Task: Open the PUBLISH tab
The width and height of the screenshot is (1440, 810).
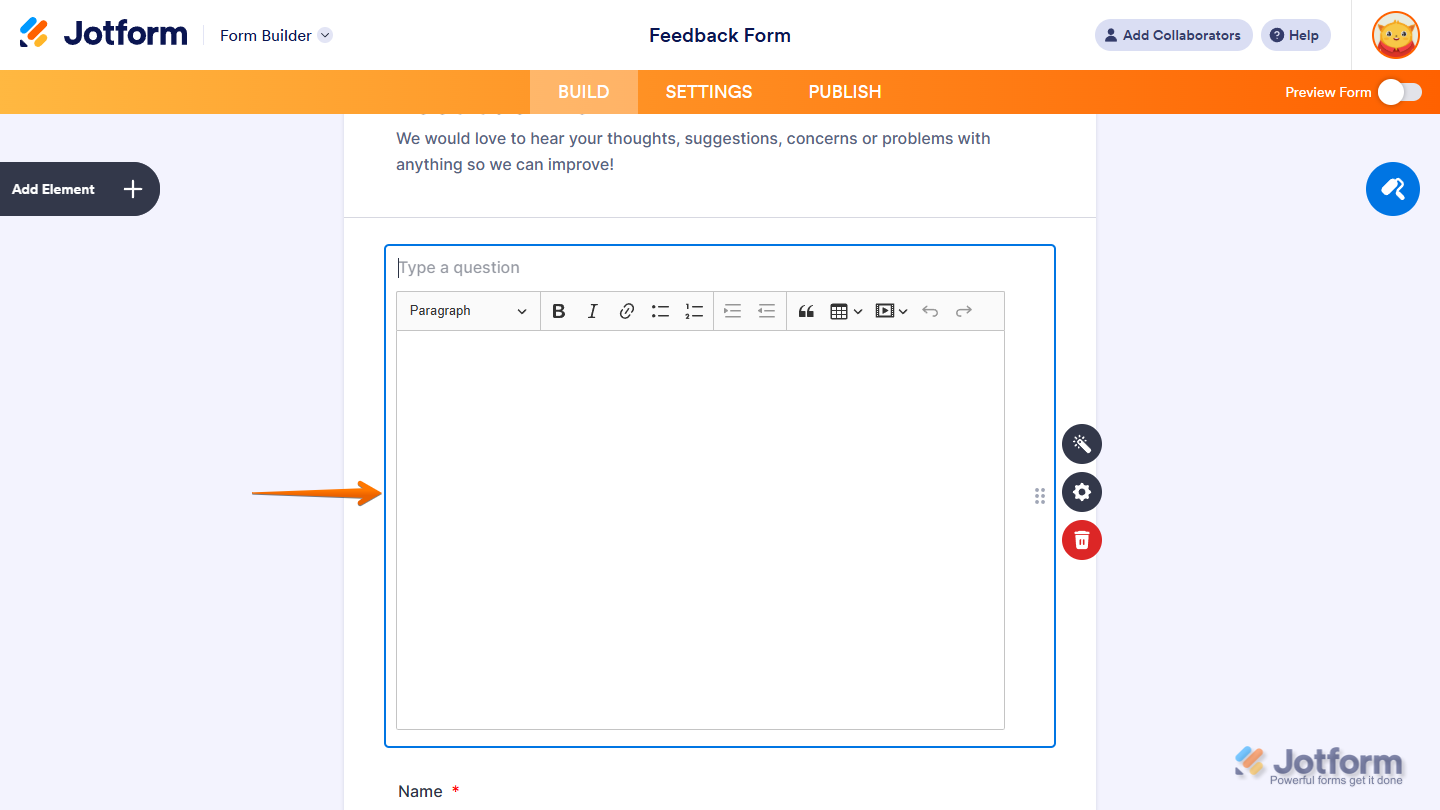Action: tap(844, 91)
